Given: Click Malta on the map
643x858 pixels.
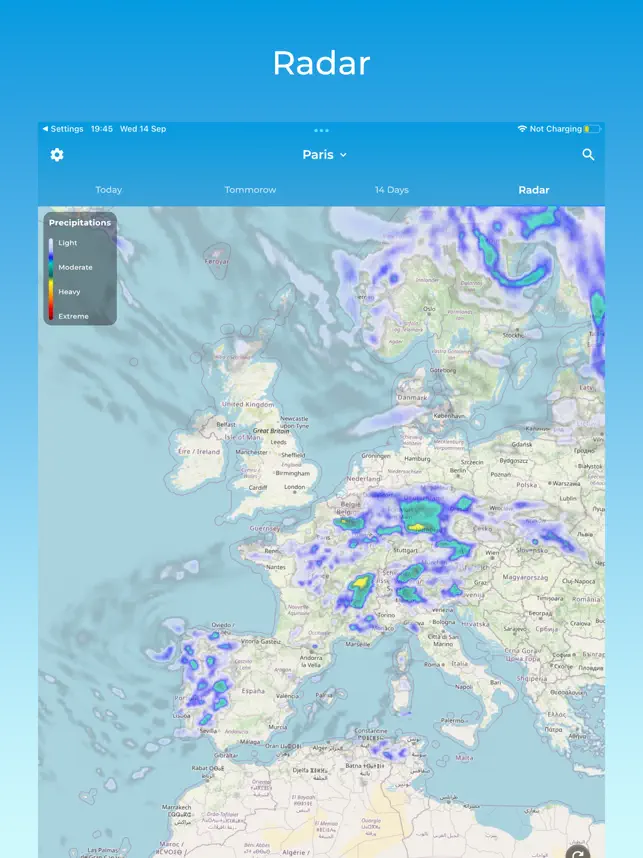Looking at the screenshot, I should pos(464,758).
